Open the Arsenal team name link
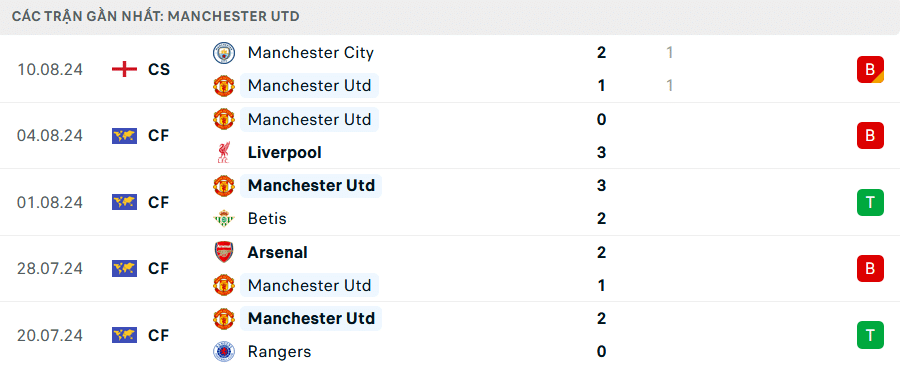 pyautogui.click(x=277, y=253)
